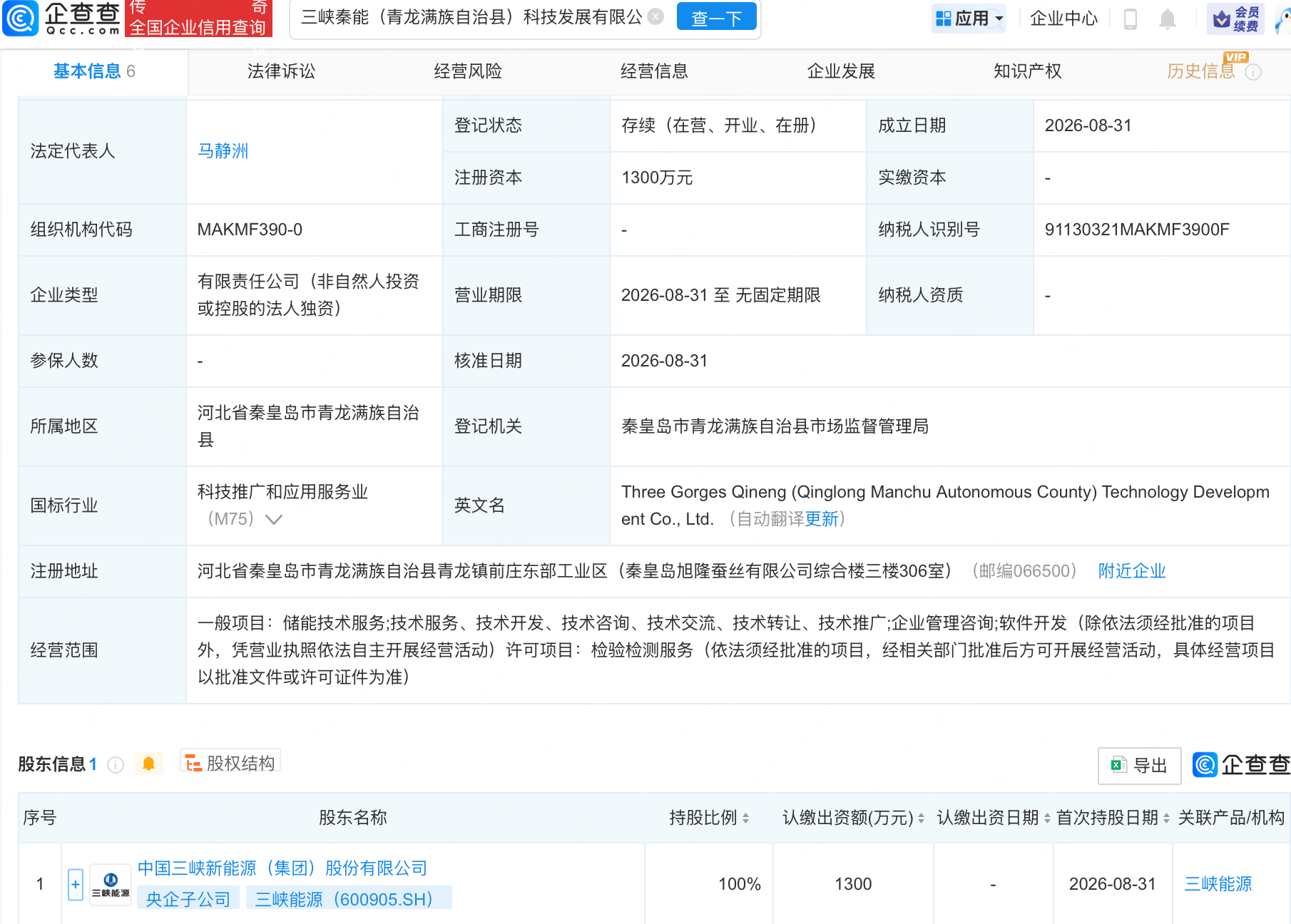Switch to the 知识产权 tab
The height and width of the screenshot is (924, 1291).
[x=1027, y=71]
